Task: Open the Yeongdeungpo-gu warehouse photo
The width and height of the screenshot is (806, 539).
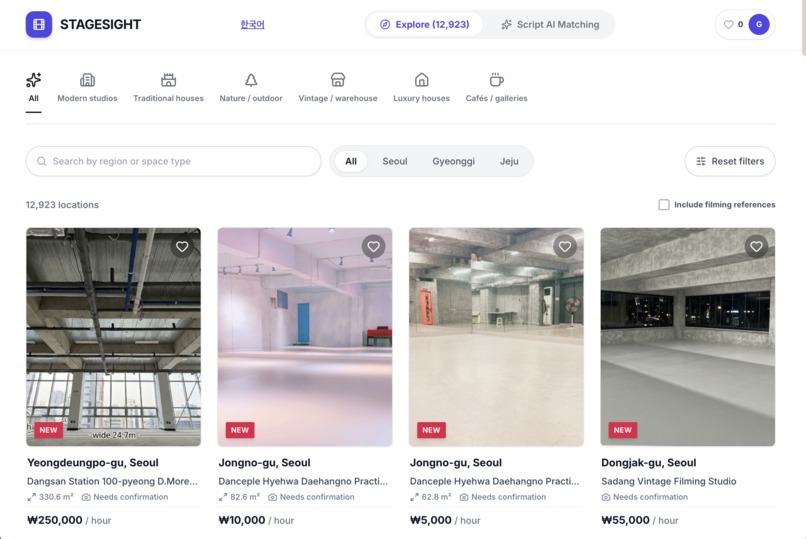Action: [114, 337]
